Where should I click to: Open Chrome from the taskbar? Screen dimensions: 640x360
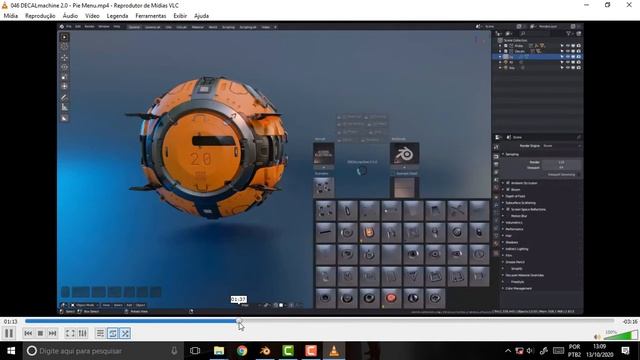(x=242, y=351)
